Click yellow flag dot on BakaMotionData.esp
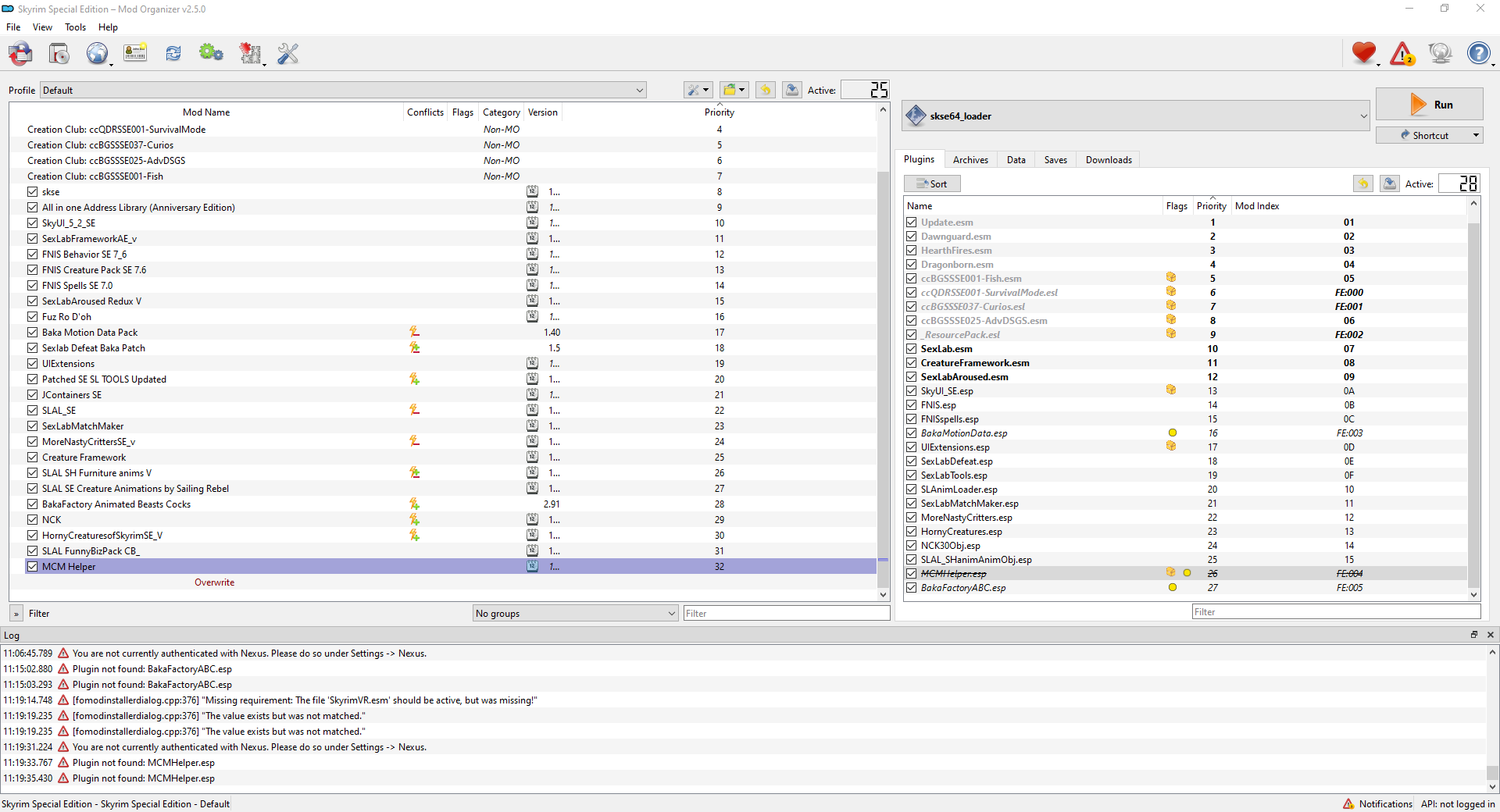Screen dimensions: 1500x812 click(x=1172, y=433)
